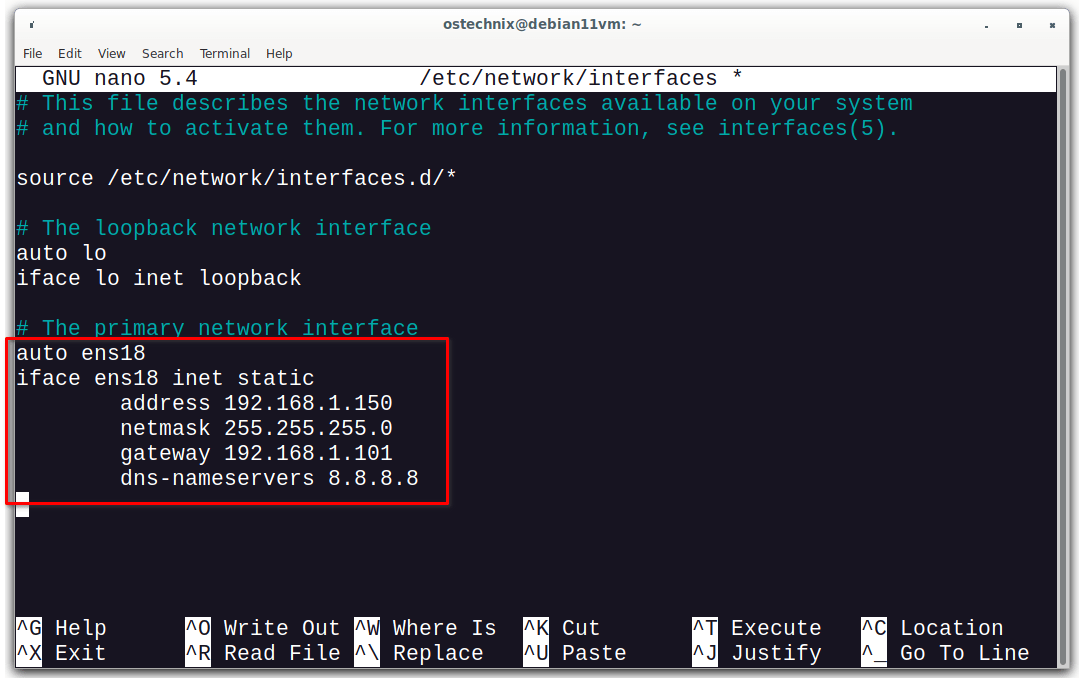
Task: Click the 'auto ens18' line
Action: 81,353
